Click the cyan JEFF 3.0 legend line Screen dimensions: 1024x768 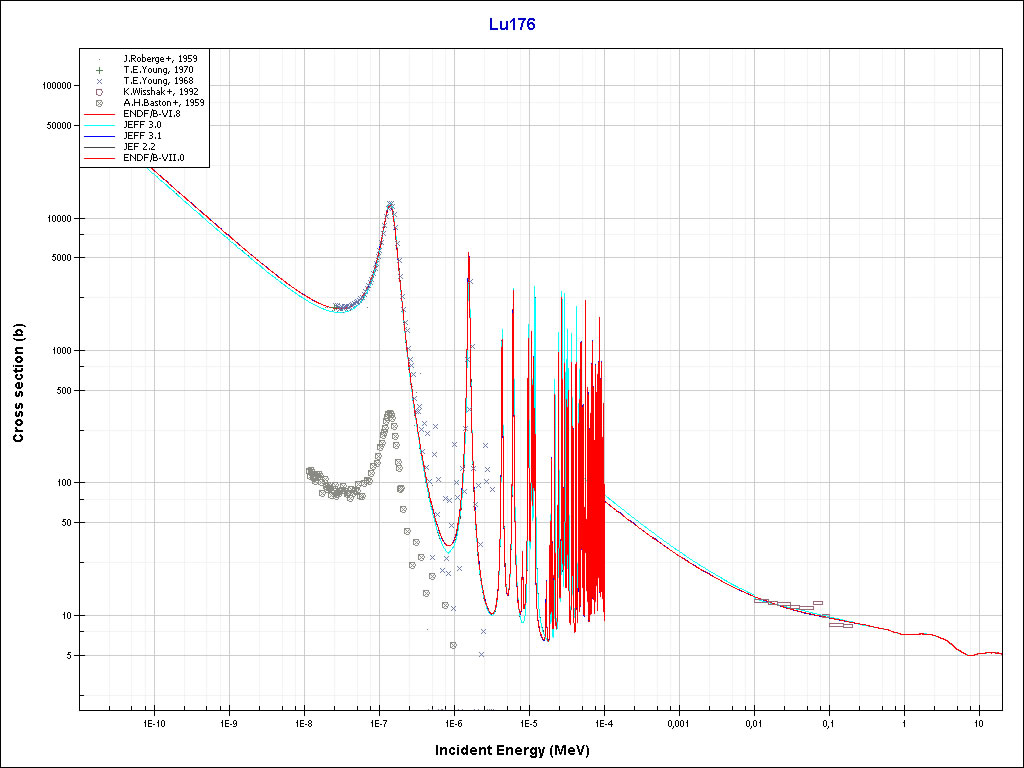(x=99, y=125)
